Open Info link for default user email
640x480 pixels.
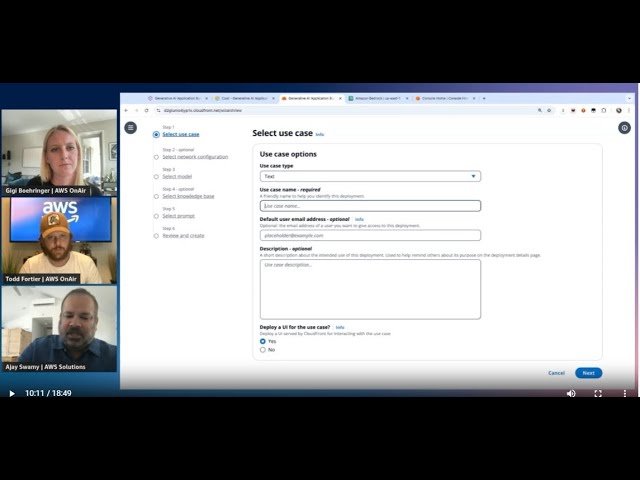(359, 220)
